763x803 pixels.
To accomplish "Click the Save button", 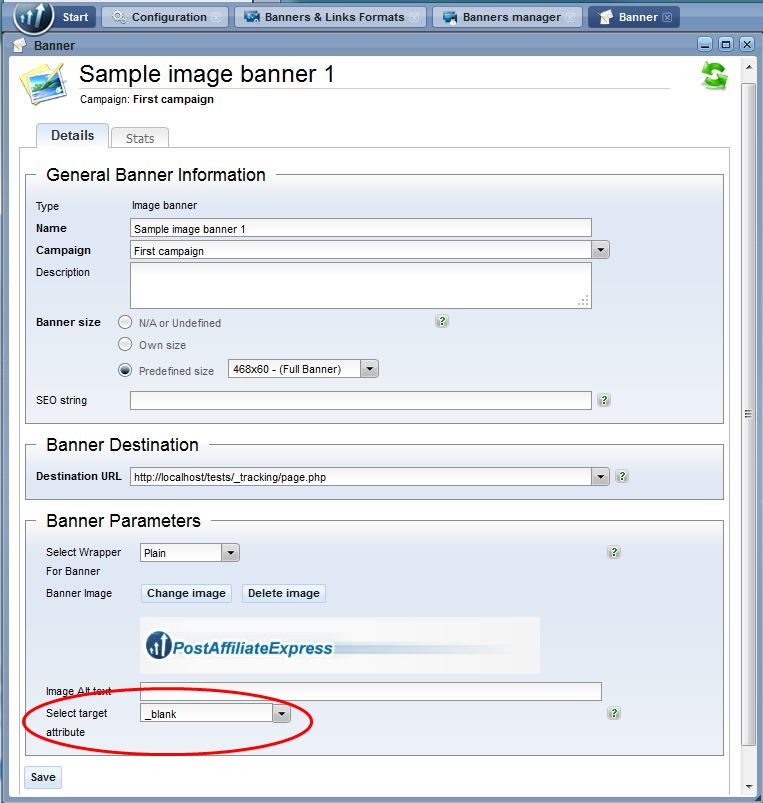I will pyautogui.click(x=43, y=777).
